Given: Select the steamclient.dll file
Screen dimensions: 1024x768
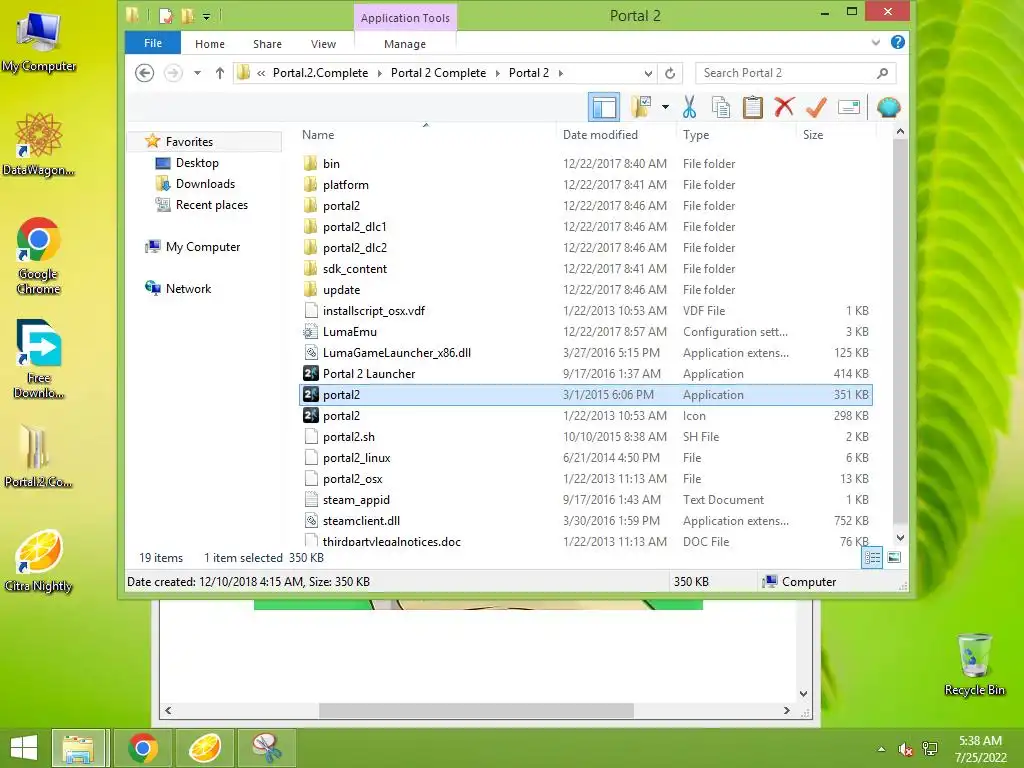Looking at the screenshot, I should [361, 520].
